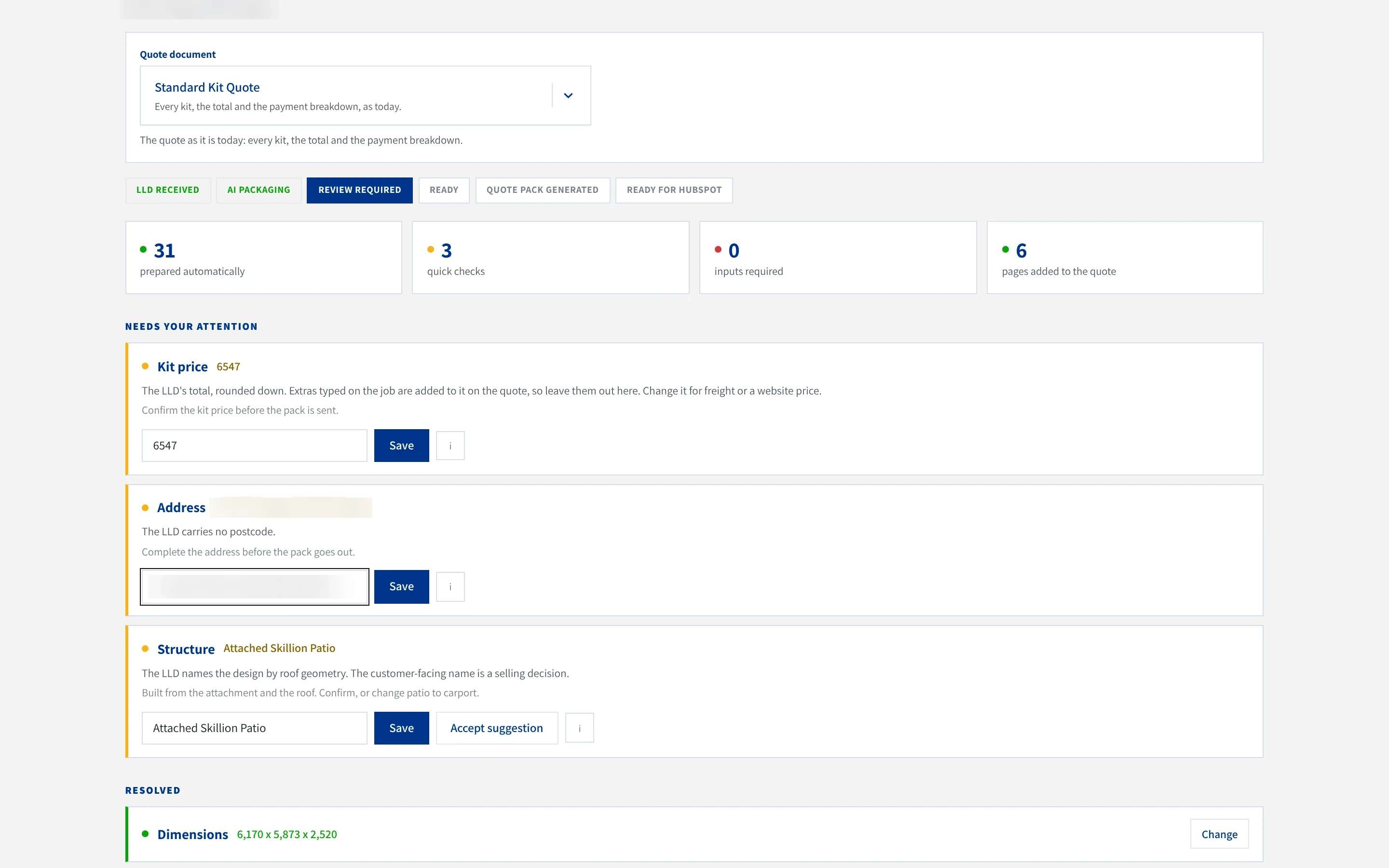Focus the Kit price input field
Viewport: 1389px width, 868px height.
[254, 446]
